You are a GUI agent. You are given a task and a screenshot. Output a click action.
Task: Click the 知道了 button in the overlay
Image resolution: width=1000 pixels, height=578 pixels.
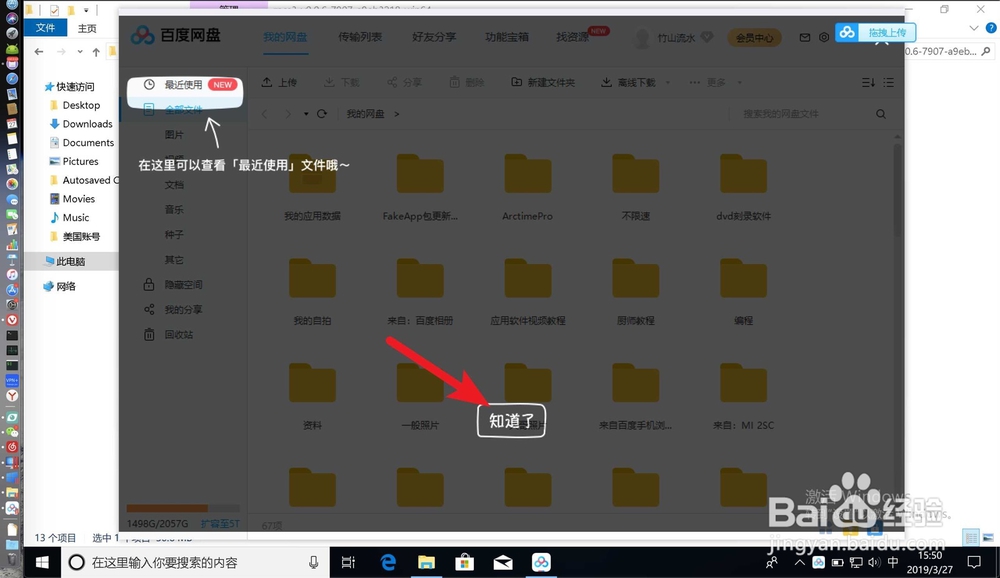click(511, 420)
